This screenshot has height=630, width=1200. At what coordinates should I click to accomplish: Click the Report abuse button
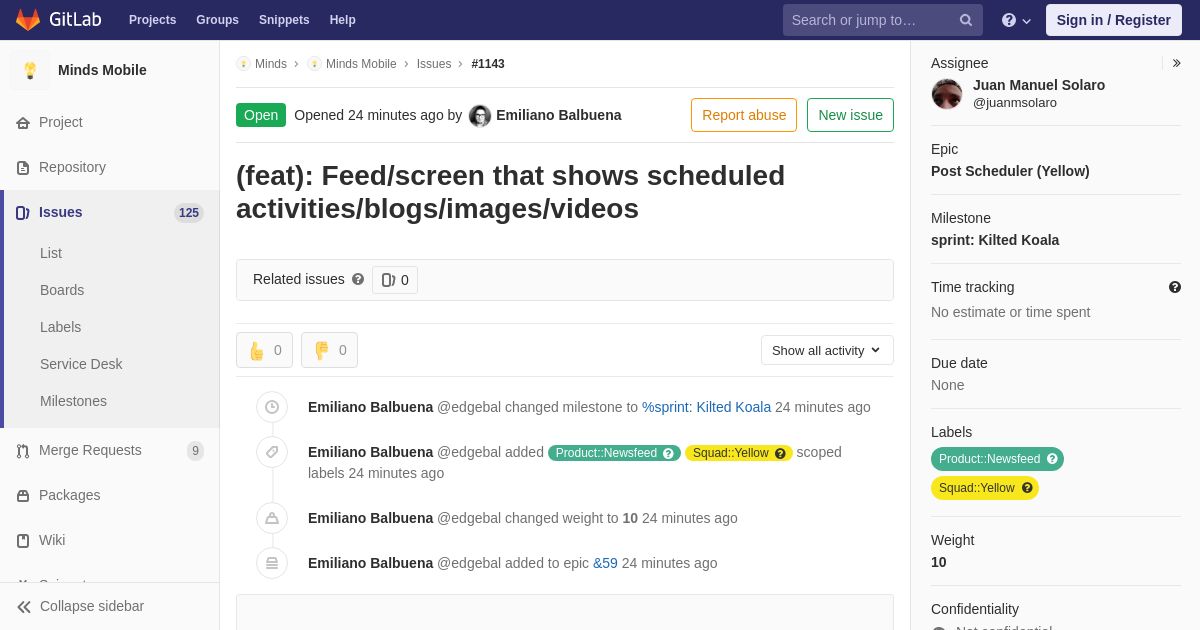(x=744, y=115)
